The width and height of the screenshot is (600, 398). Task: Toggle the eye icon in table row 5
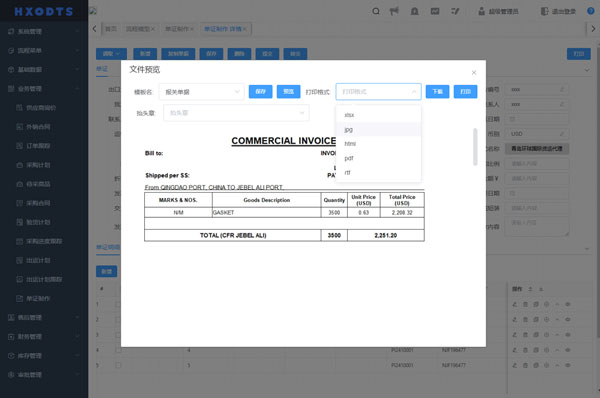(x=568, y=365)
